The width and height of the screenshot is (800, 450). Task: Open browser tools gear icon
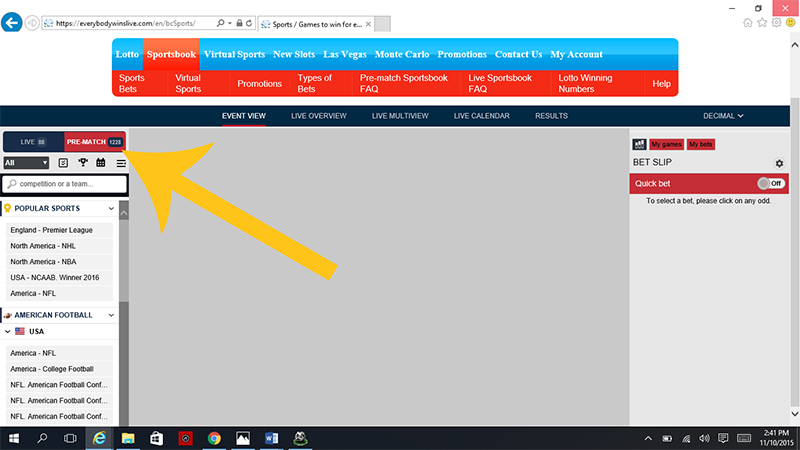[776, 22]
